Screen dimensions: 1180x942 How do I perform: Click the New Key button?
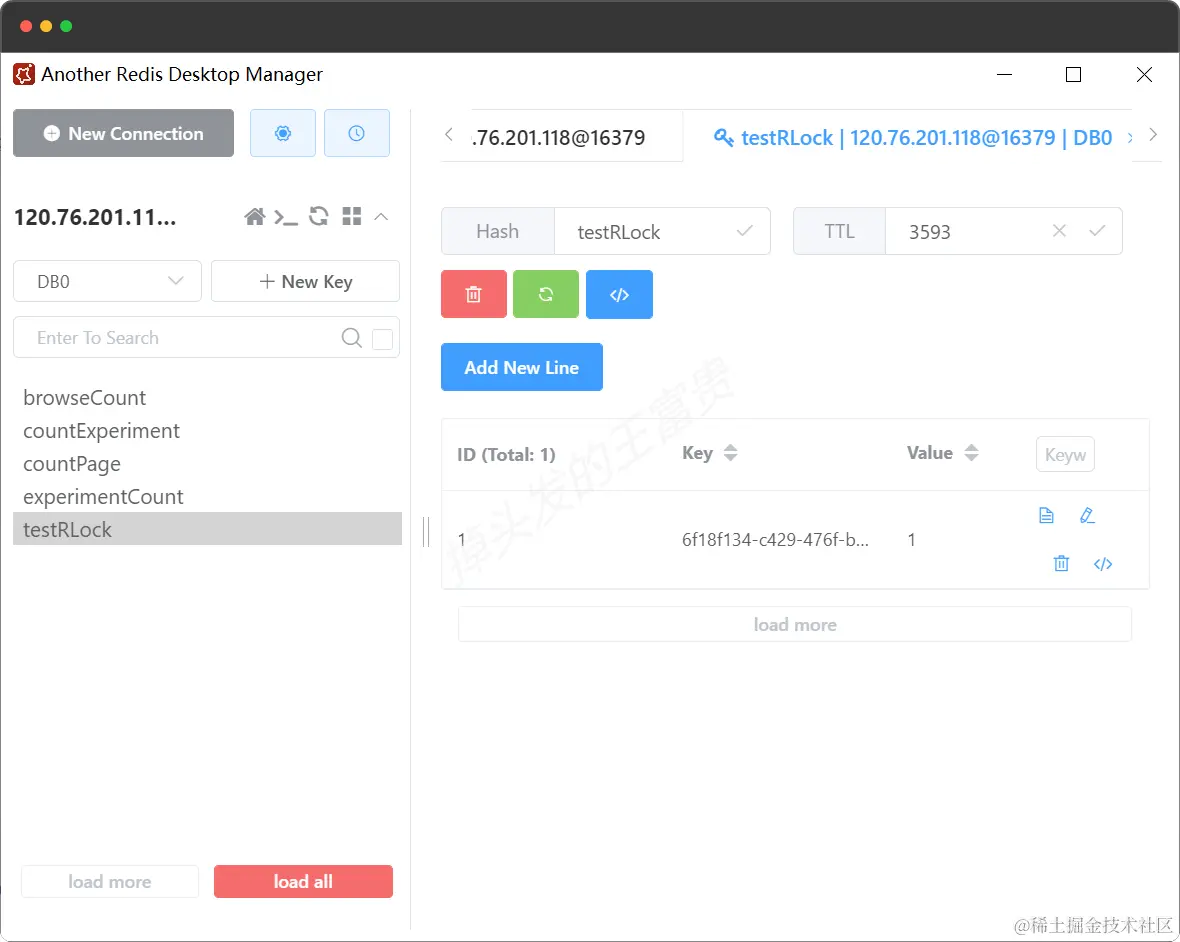coord(306,281)
